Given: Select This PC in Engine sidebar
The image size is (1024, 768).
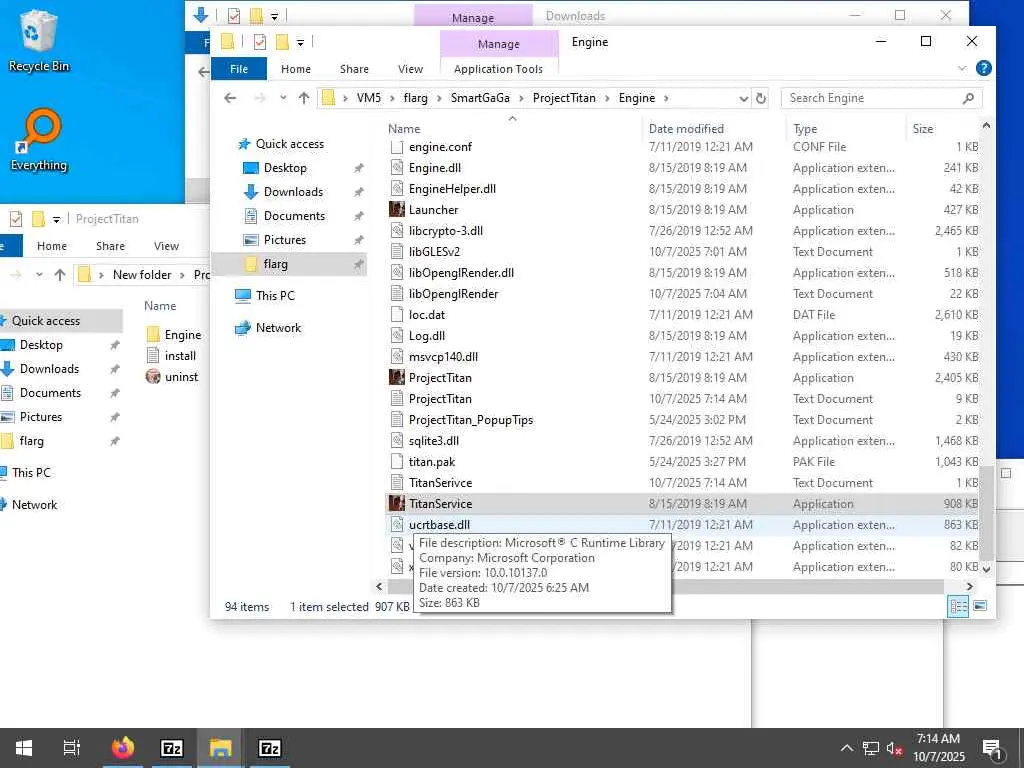Looking at the screenshot, I should (x=274, y=296).
